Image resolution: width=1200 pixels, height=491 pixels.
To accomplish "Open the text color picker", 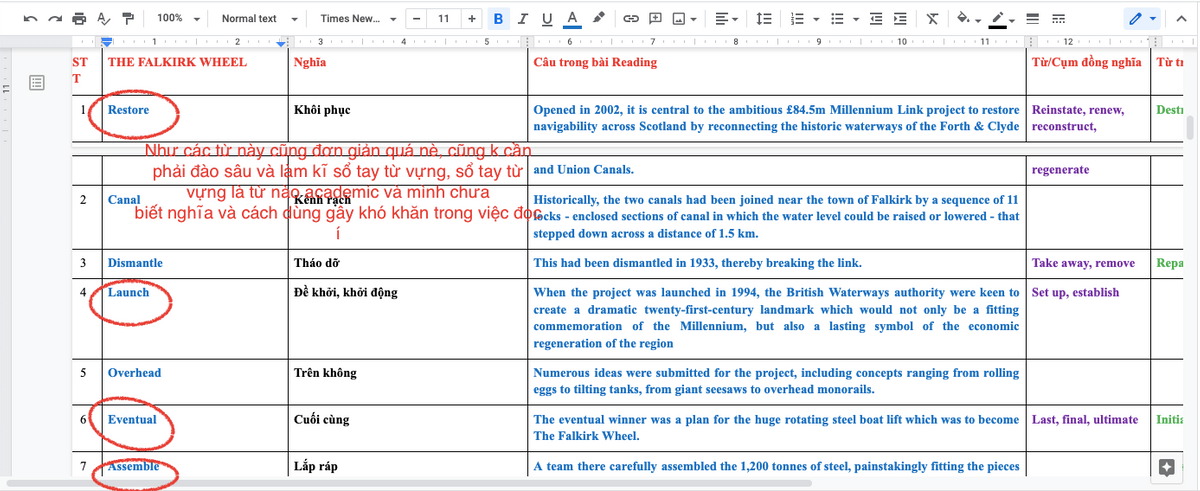I will 571,18.
